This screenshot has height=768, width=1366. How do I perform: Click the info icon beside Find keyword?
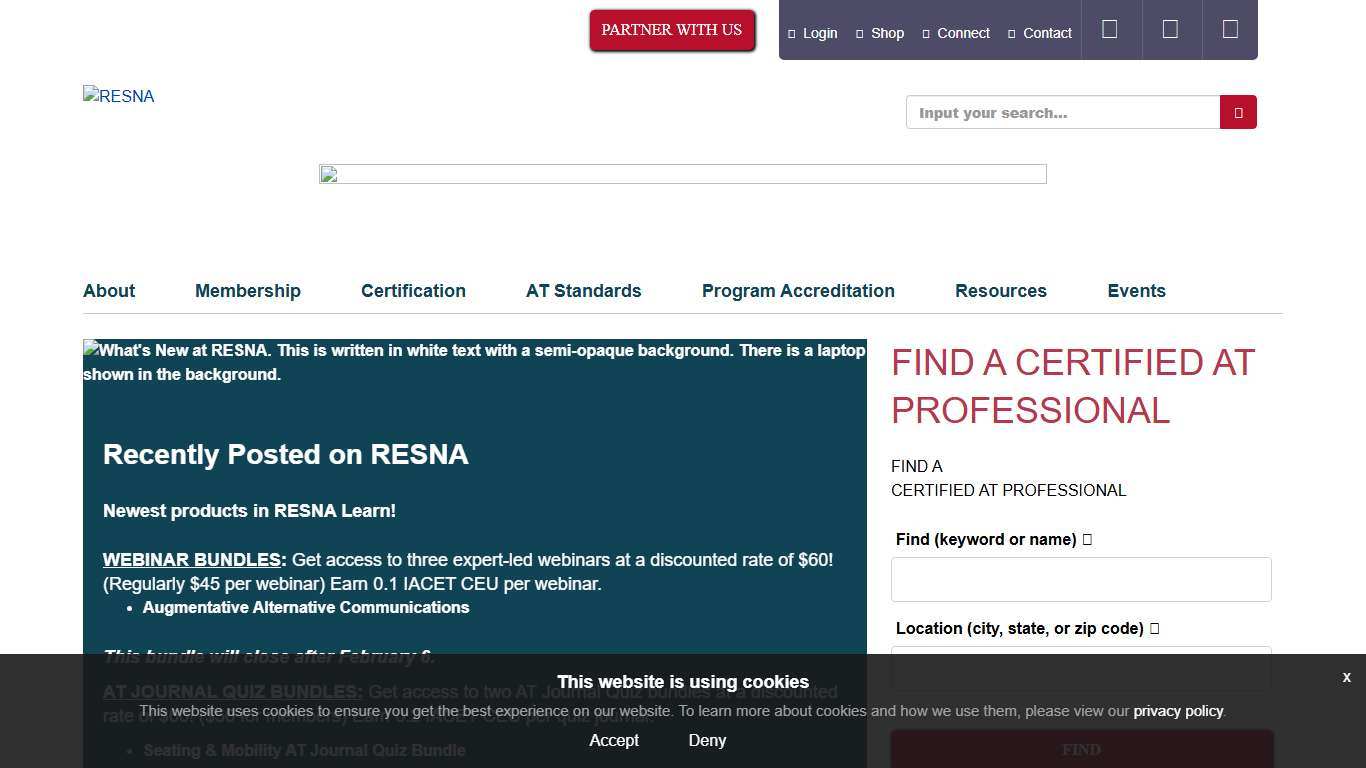(x=1087, y=540)
